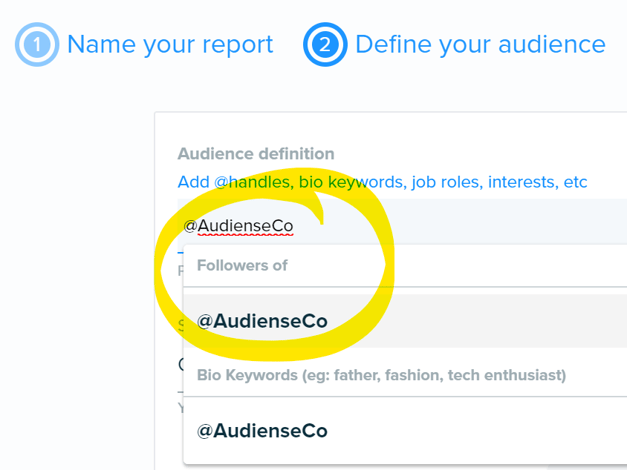This screenshot has height=470, width=627.
Task: Click empty input area right of typed handle
Action: [x=460, y=226]
